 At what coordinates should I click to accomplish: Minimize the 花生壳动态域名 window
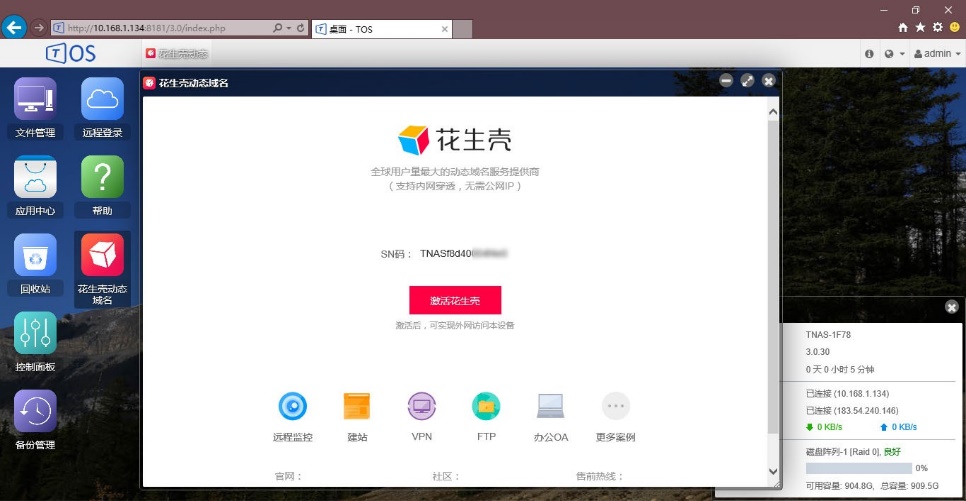726,81
